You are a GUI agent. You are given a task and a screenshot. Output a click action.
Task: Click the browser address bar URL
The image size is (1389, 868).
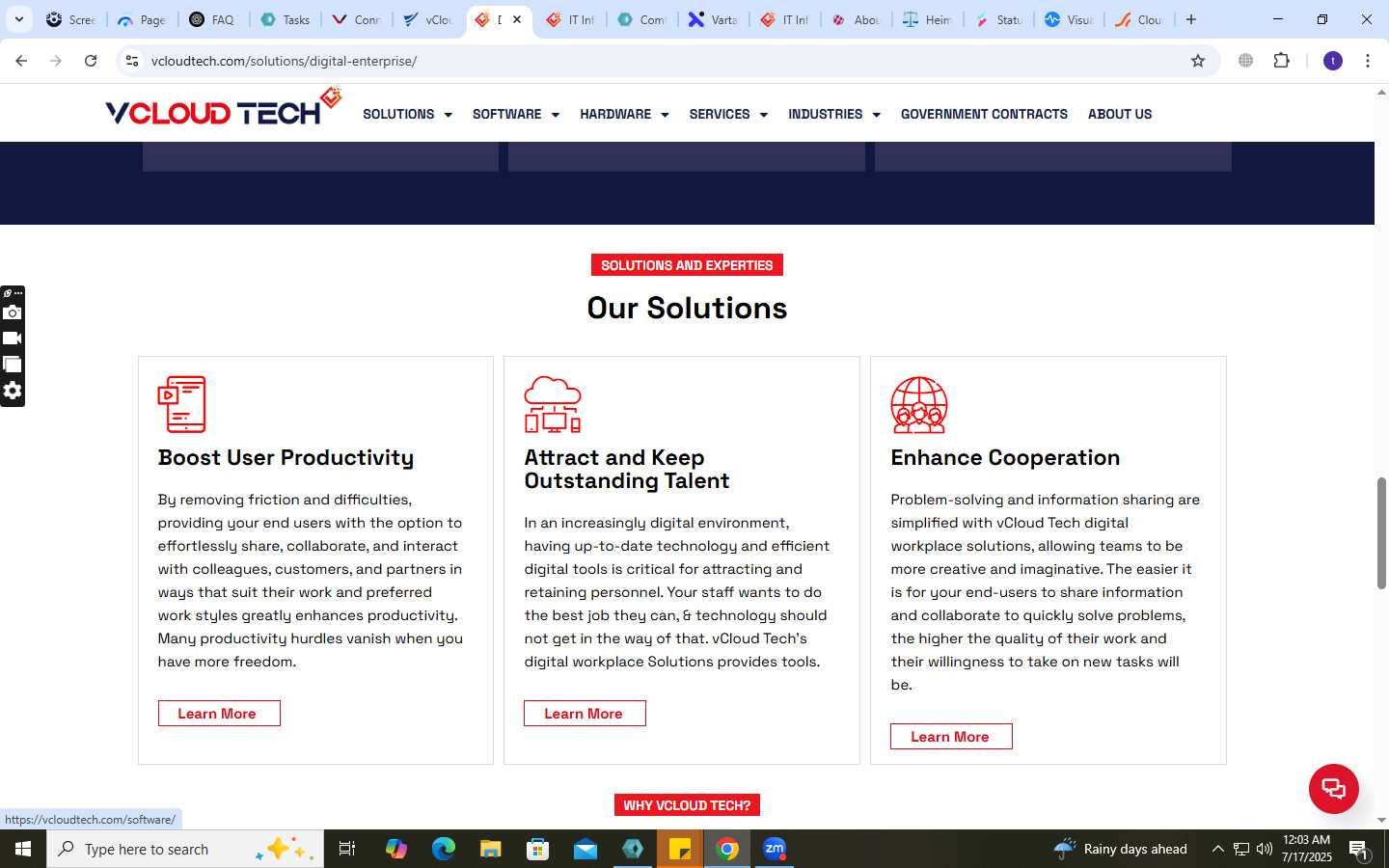[x=284, y=61]
